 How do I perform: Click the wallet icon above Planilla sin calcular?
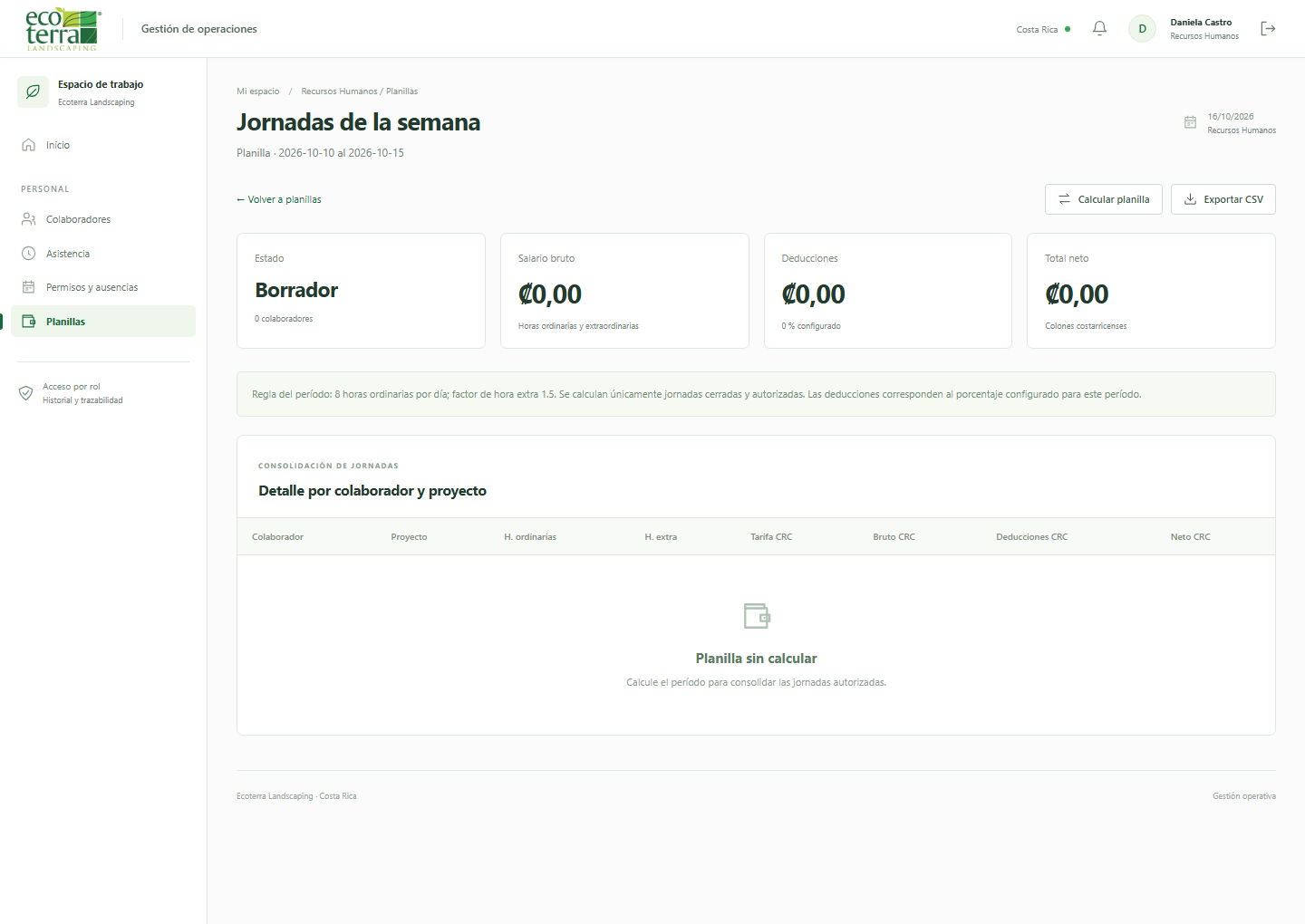tap(756, 616)
